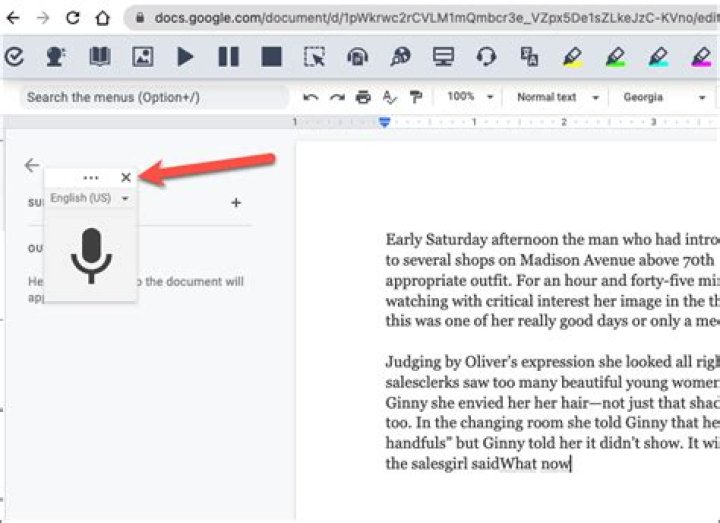Toggle voice typing with the microphone
Viewport: 720px width, 523px height.
coord(91,256)
